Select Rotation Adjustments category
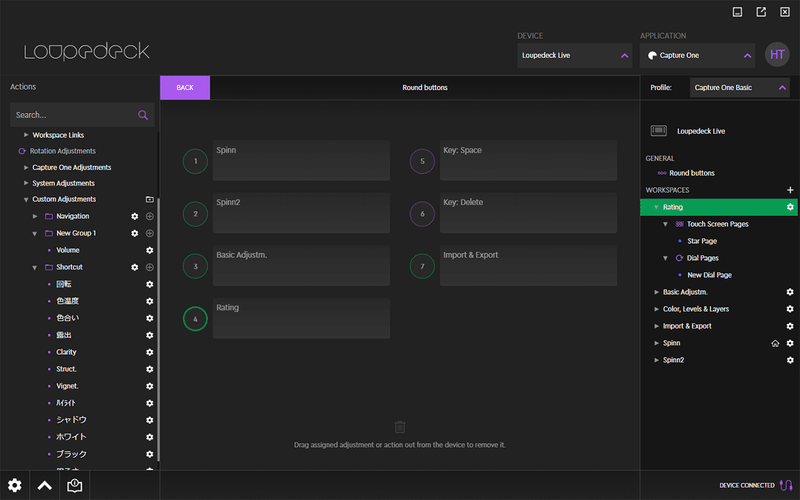Screen dimensions: 800x500 62,151
